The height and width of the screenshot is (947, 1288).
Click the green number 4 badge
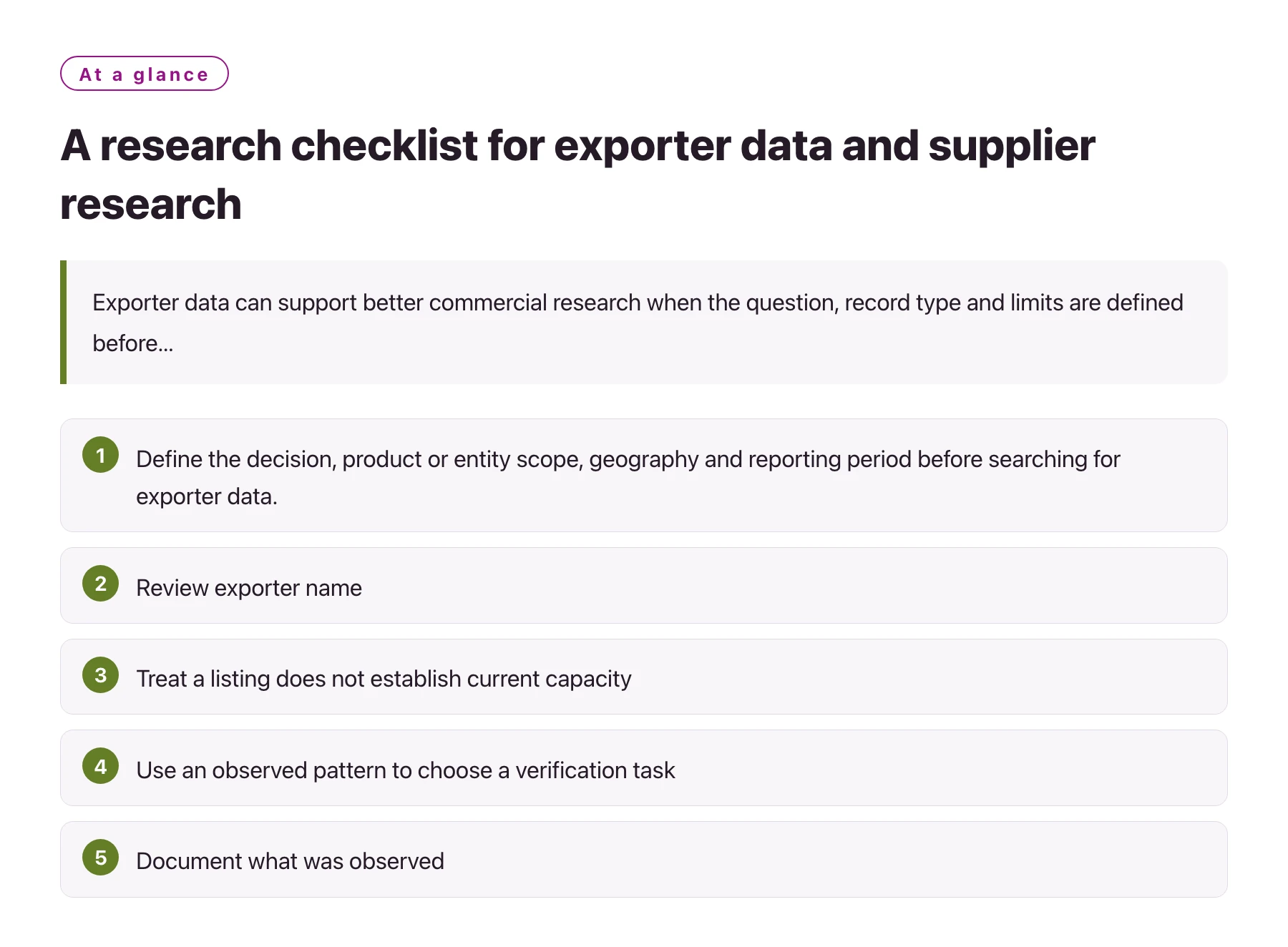click(x=100, y=766)
